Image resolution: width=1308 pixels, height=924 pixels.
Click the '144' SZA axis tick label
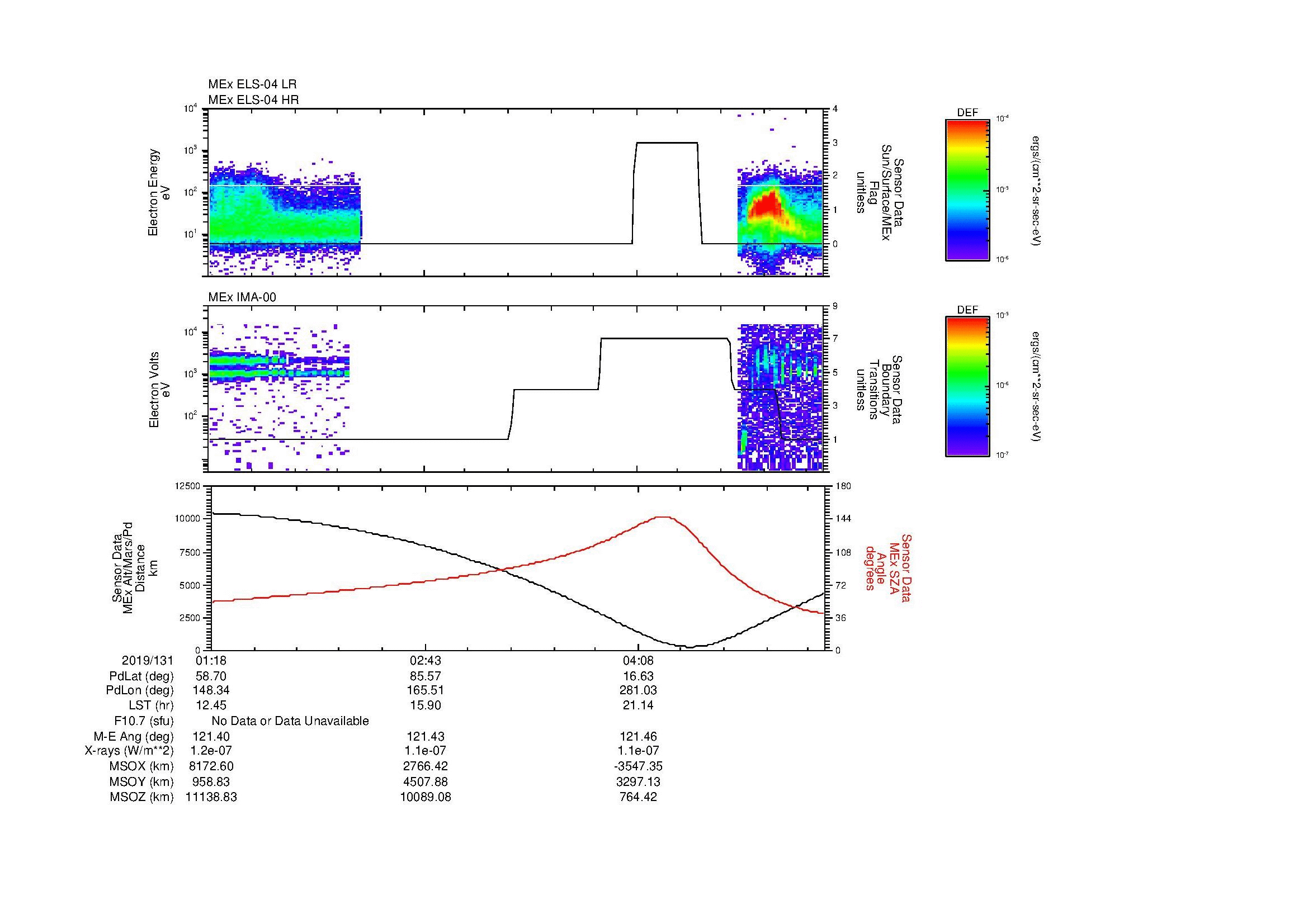point(843,519)
